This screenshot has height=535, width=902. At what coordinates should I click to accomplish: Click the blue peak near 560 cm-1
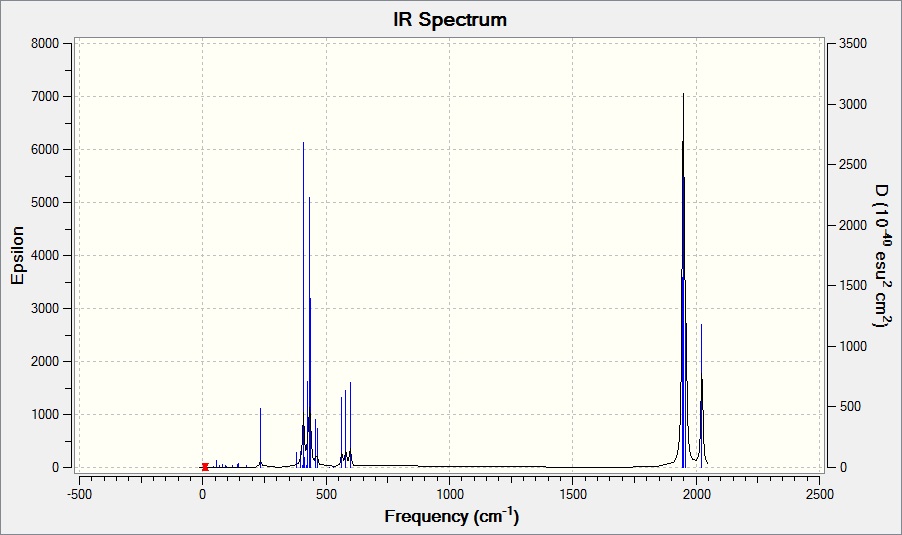click(x=341, y=432)
